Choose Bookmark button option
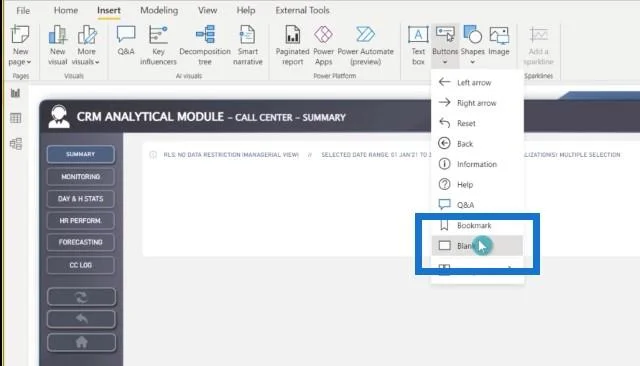The height and width of the screenshot is (366, 640). coord(477,225)
